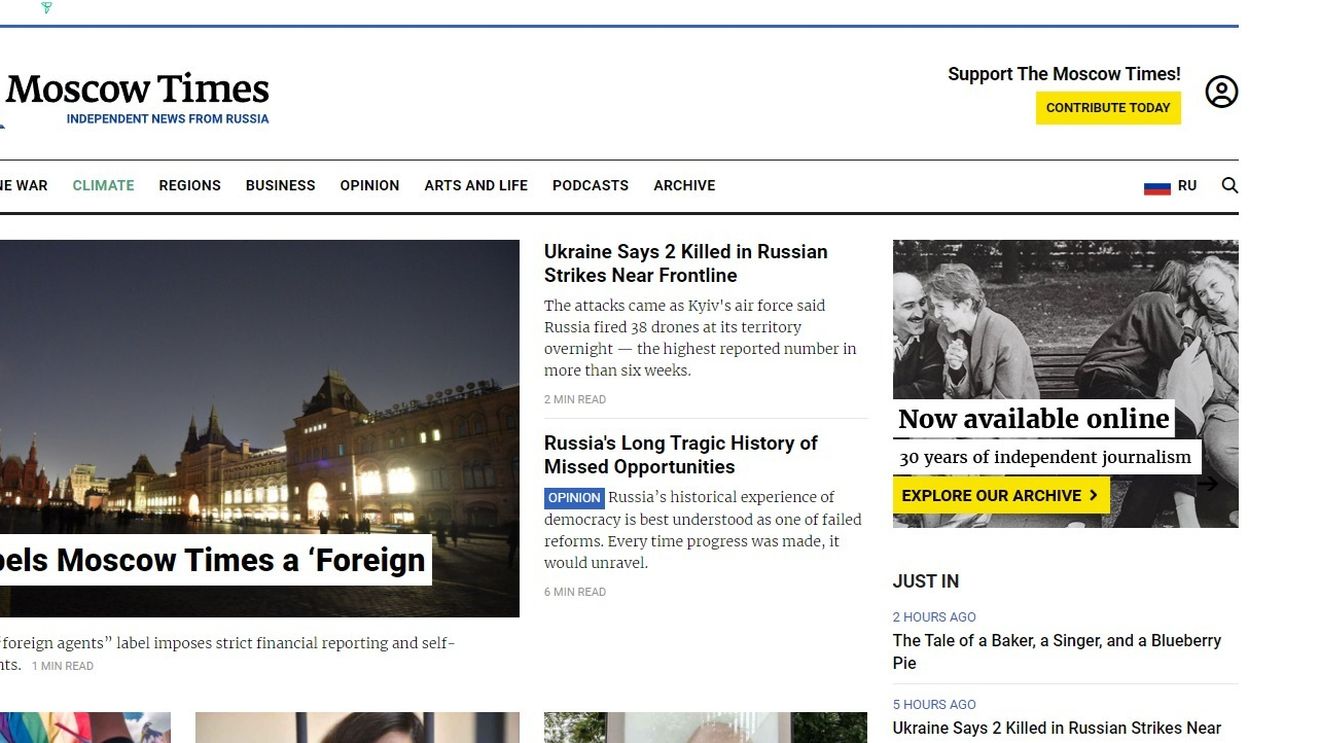The width and height of the screenshot is (1320, 743).
Task: Click the Explore Our Archive button
Action: point(1000,495)
